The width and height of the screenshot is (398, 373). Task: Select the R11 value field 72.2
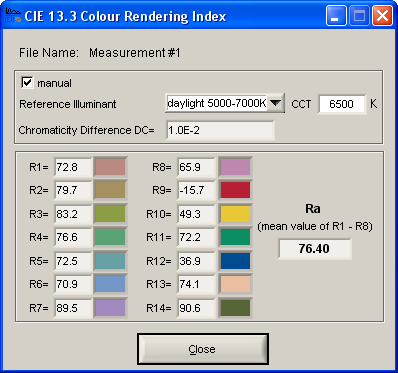[196, 237]
